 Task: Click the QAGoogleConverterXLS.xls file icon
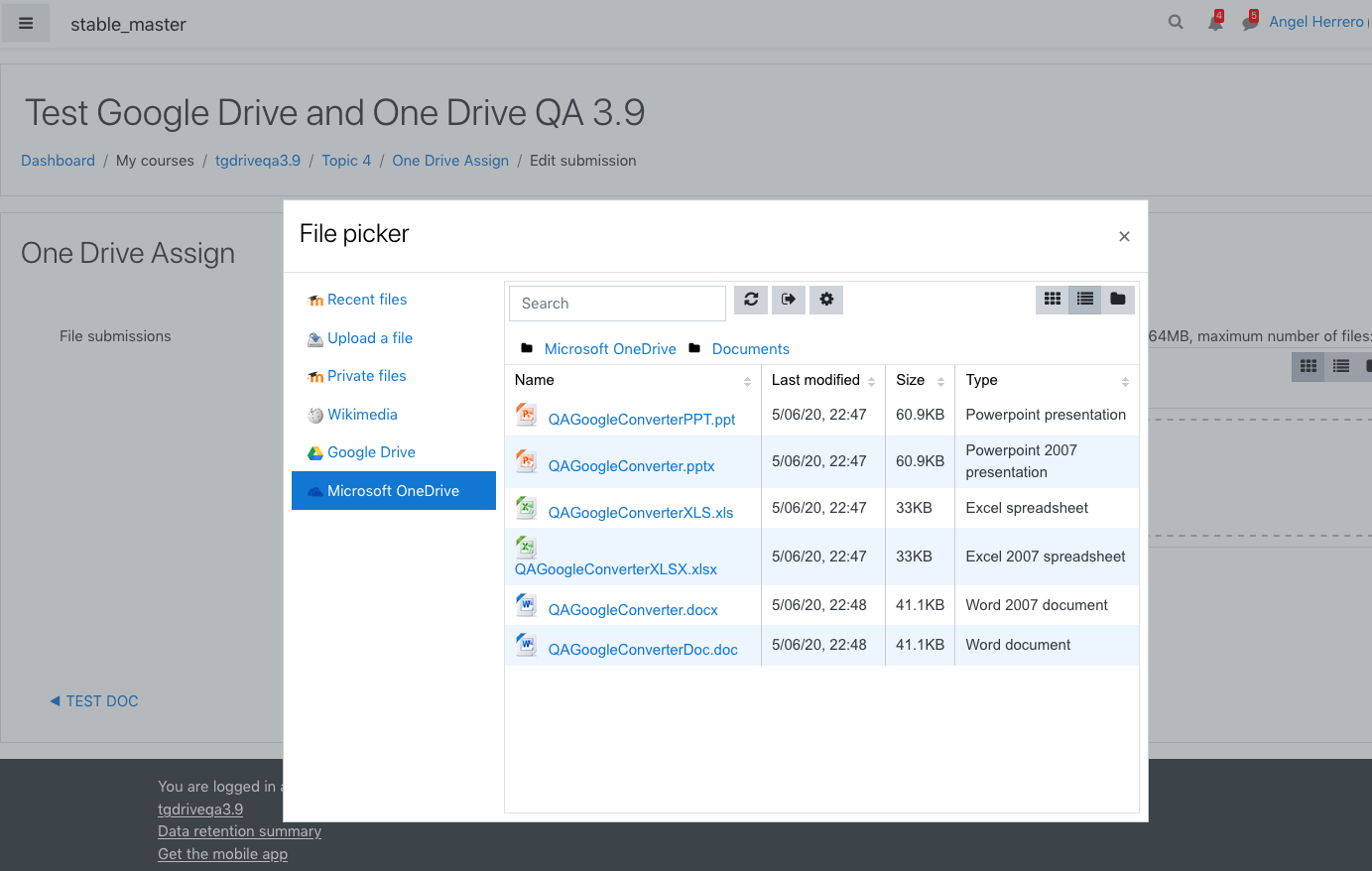527,508
